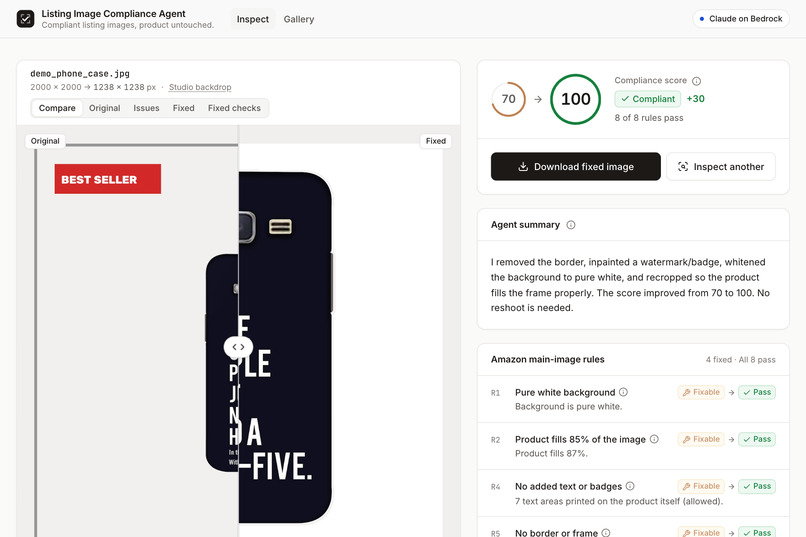Open the Inspect tab
The height and width of the screenshot is (537, 806).
(252, 19)
